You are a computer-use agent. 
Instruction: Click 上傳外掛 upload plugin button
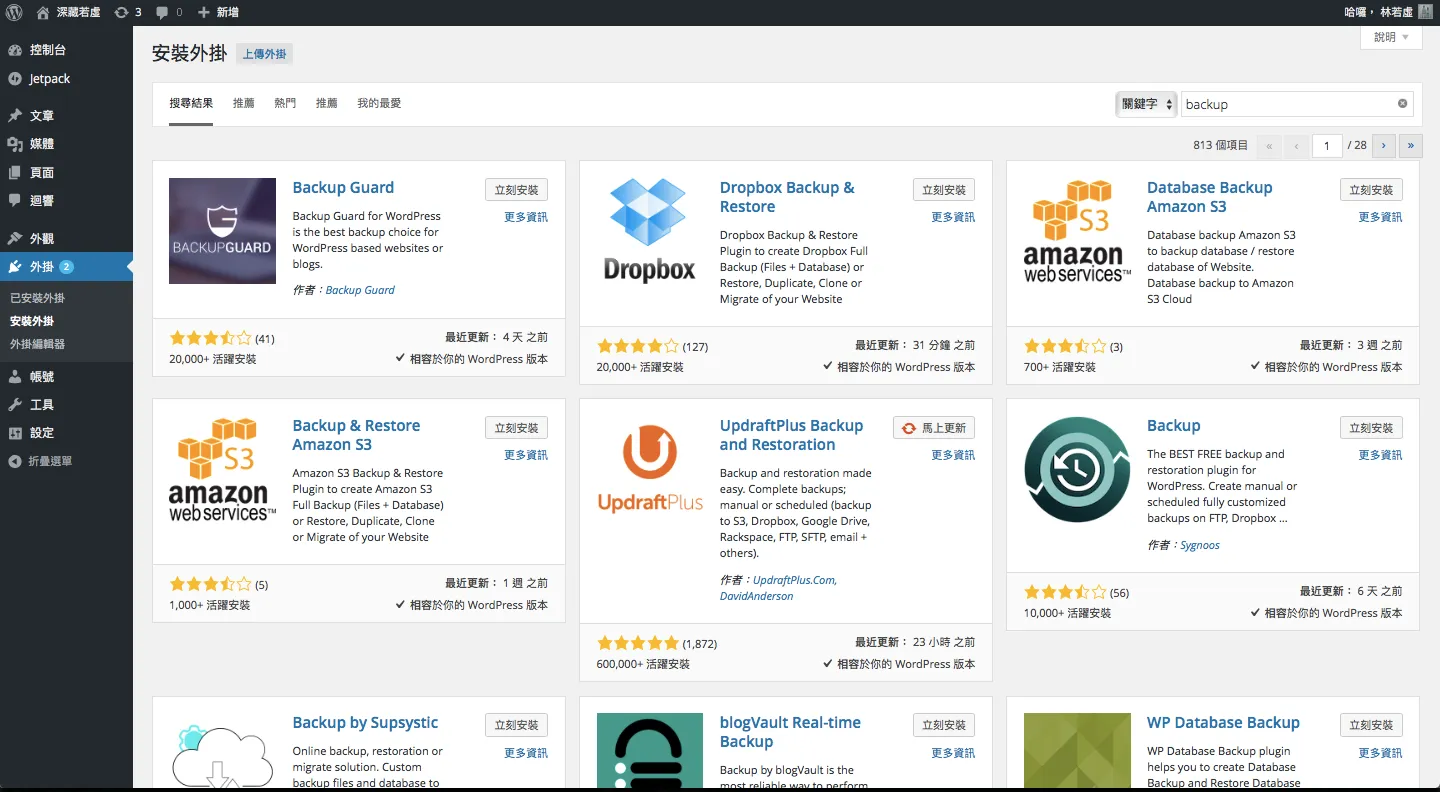(x=264, y=54)
